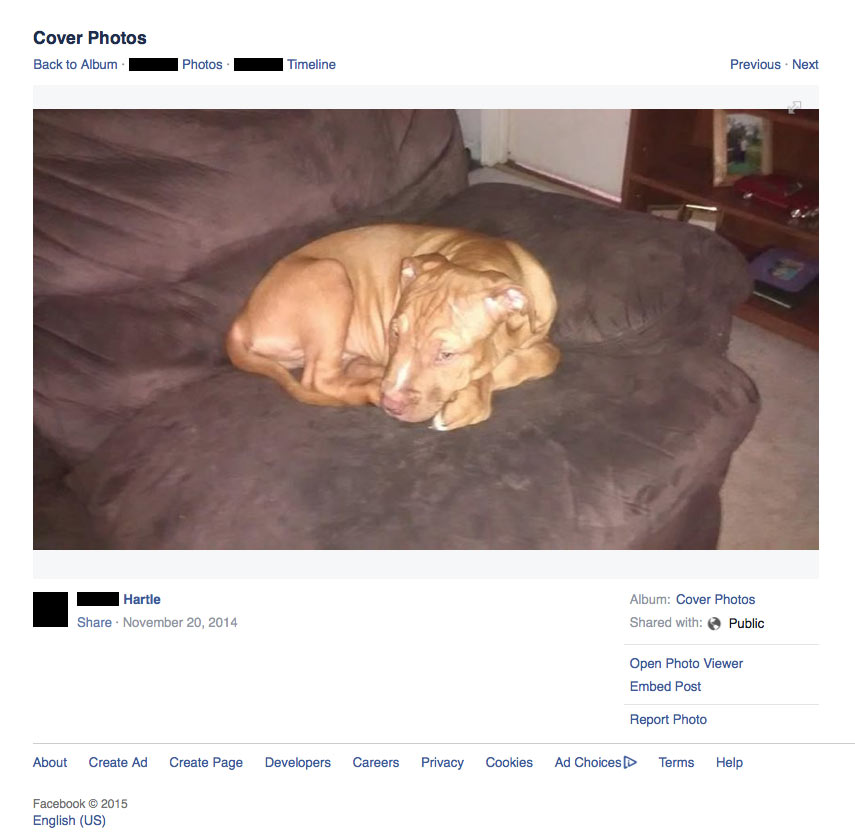Open the Cover Photos album link
Screen dimensions: 855x840
(715, 599)
